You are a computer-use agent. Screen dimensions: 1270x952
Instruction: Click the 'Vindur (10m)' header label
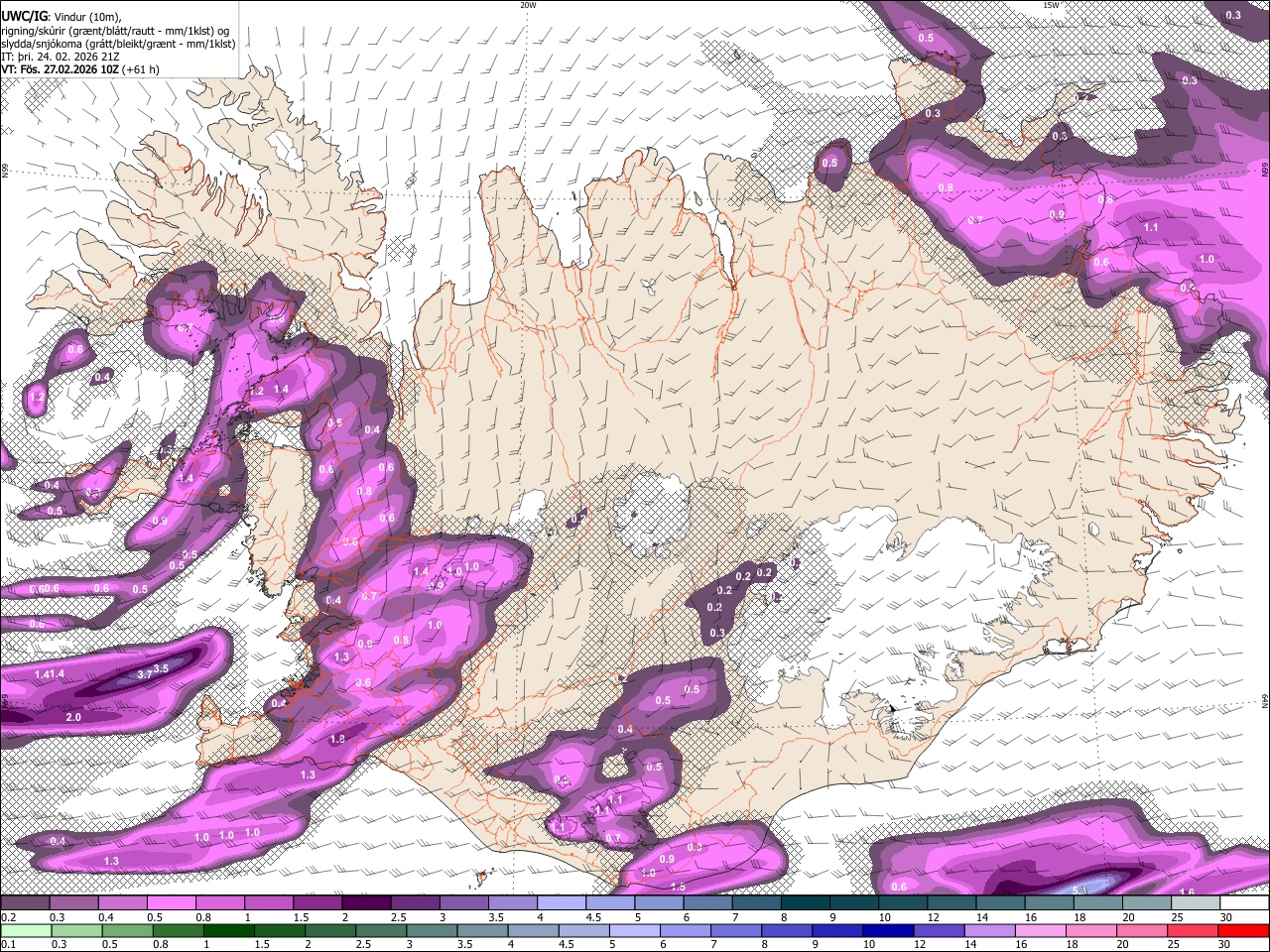pyautogui.click(x=87, y=16)
